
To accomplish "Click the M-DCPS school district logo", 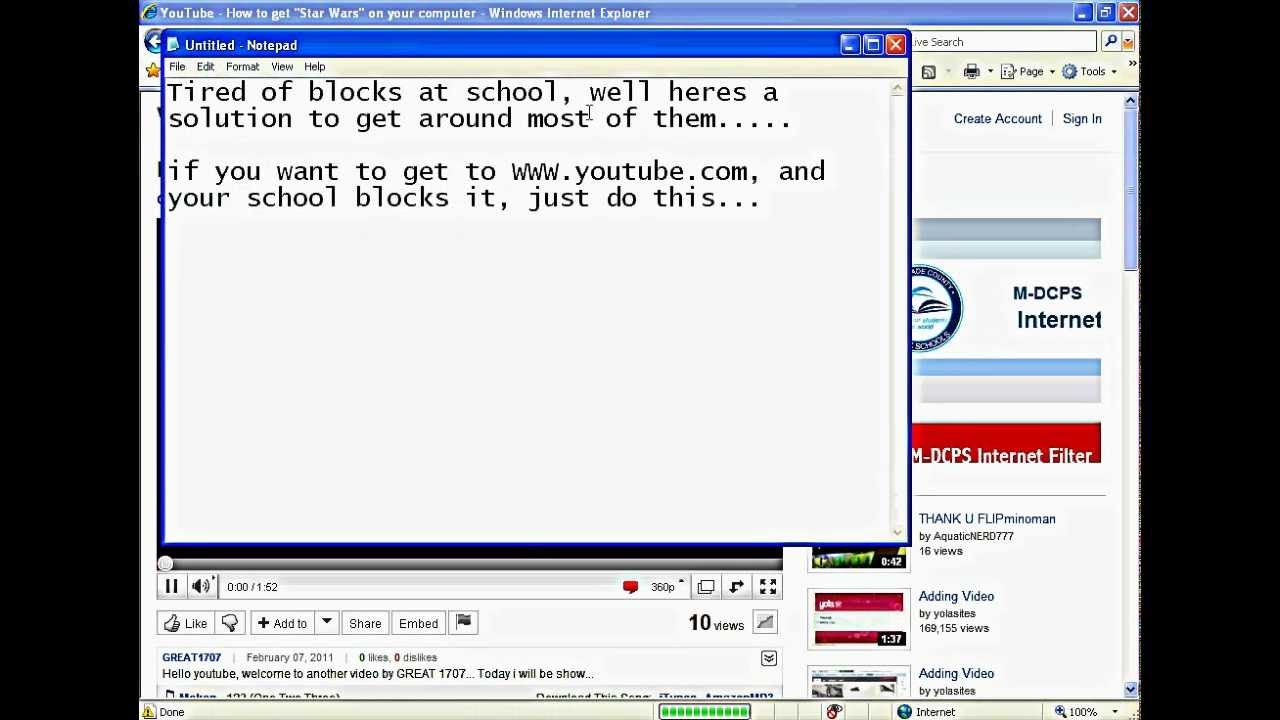I will coord(936,308).
